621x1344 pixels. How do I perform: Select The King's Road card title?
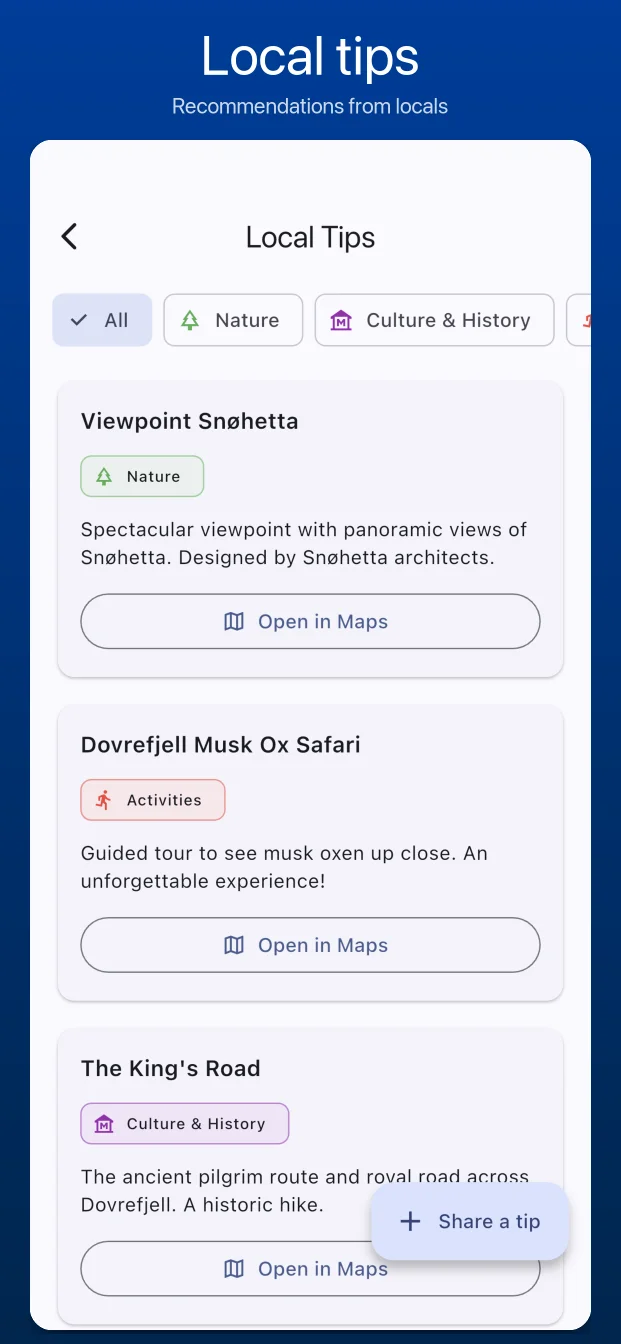171,1068
